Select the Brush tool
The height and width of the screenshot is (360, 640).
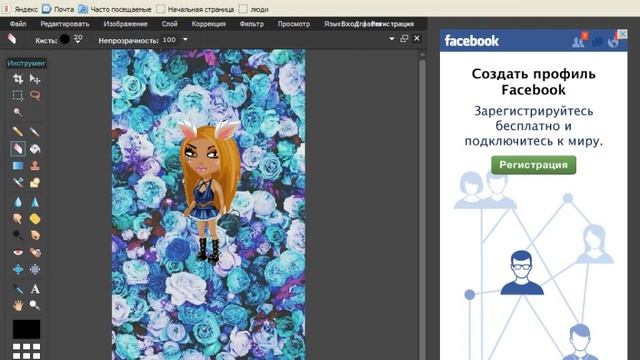click(35, 131)
